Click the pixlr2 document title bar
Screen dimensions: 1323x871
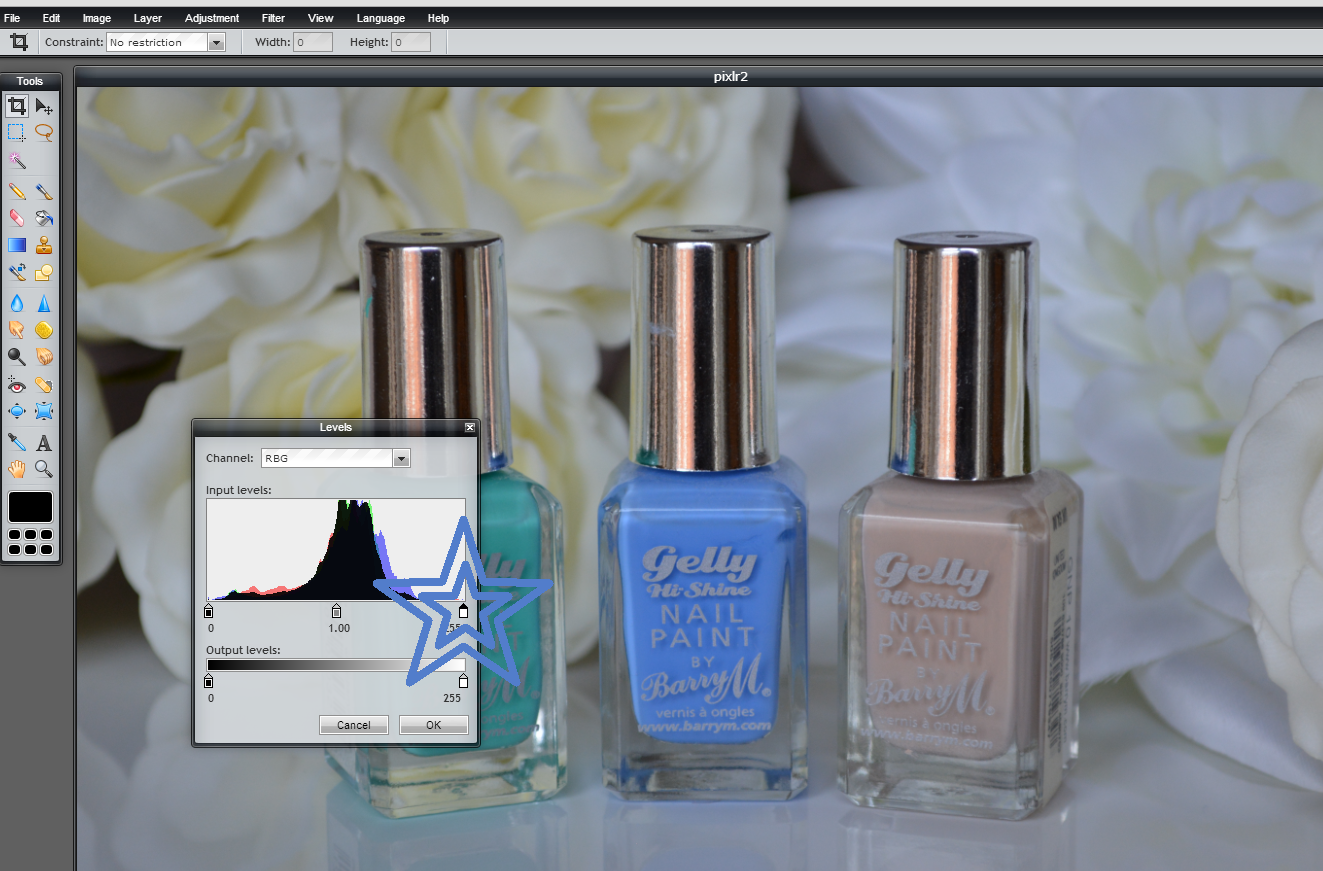click(x=699, y=76)
